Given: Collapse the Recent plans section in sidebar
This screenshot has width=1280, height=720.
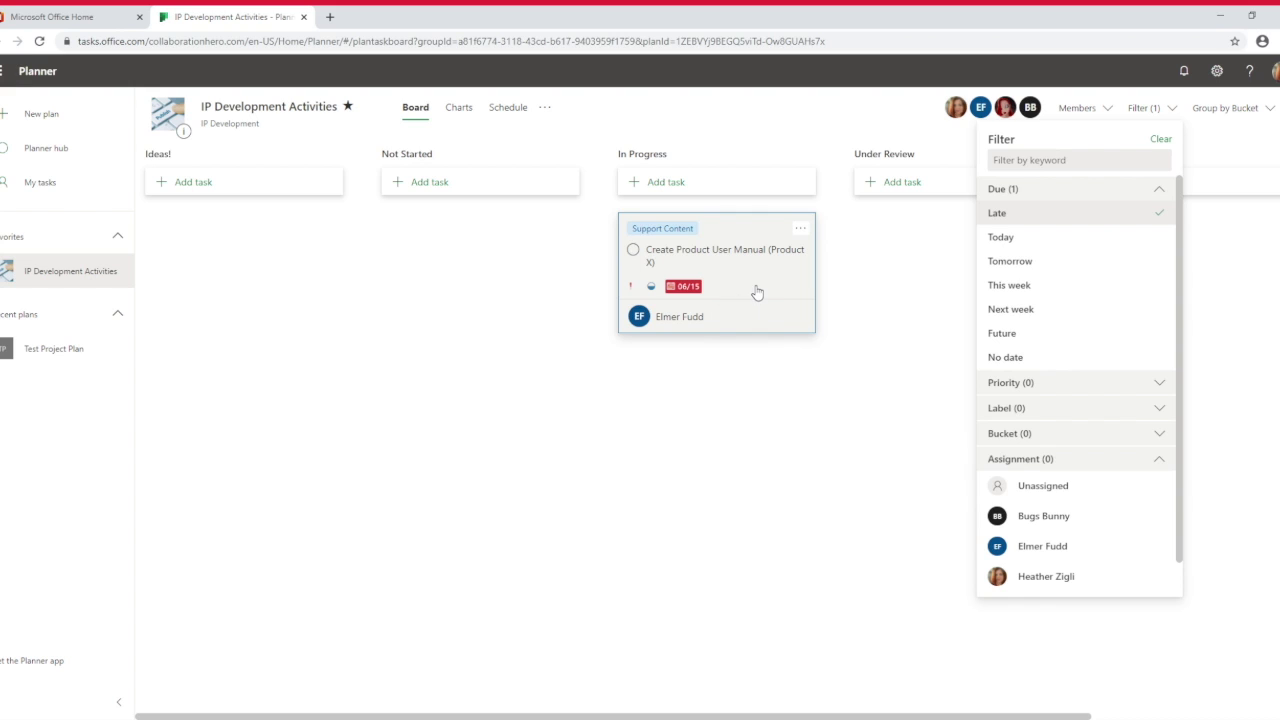Looking at the screenshot, I should (118, 314).
